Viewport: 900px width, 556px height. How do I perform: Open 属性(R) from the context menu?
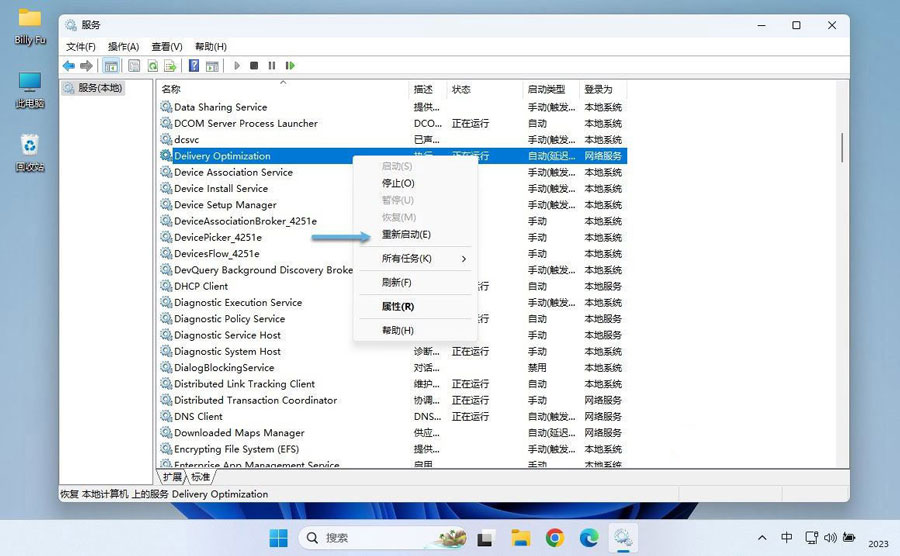398,306
